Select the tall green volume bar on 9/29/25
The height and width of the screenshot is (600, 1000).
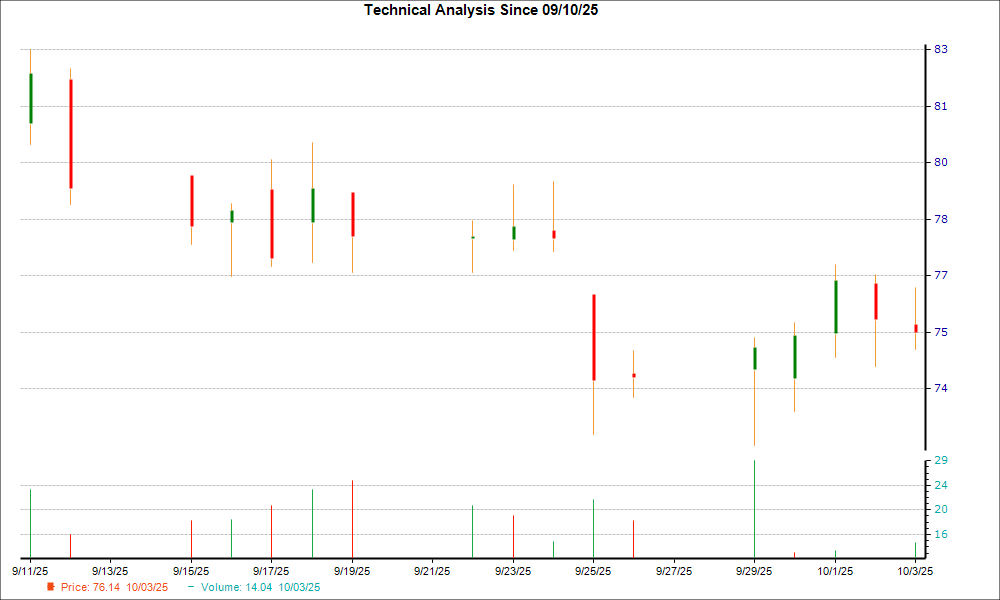click(x=754, y=508)
